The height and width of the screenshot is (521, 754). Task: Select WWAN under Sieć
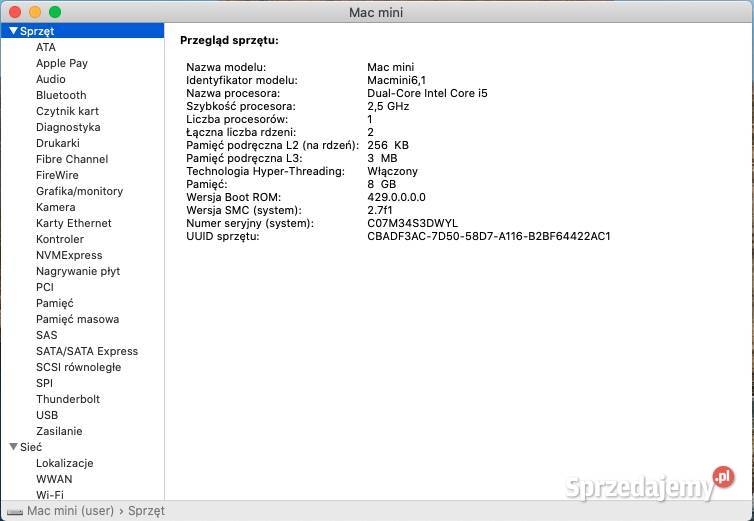pyautogui.click(x=54, y=479)
